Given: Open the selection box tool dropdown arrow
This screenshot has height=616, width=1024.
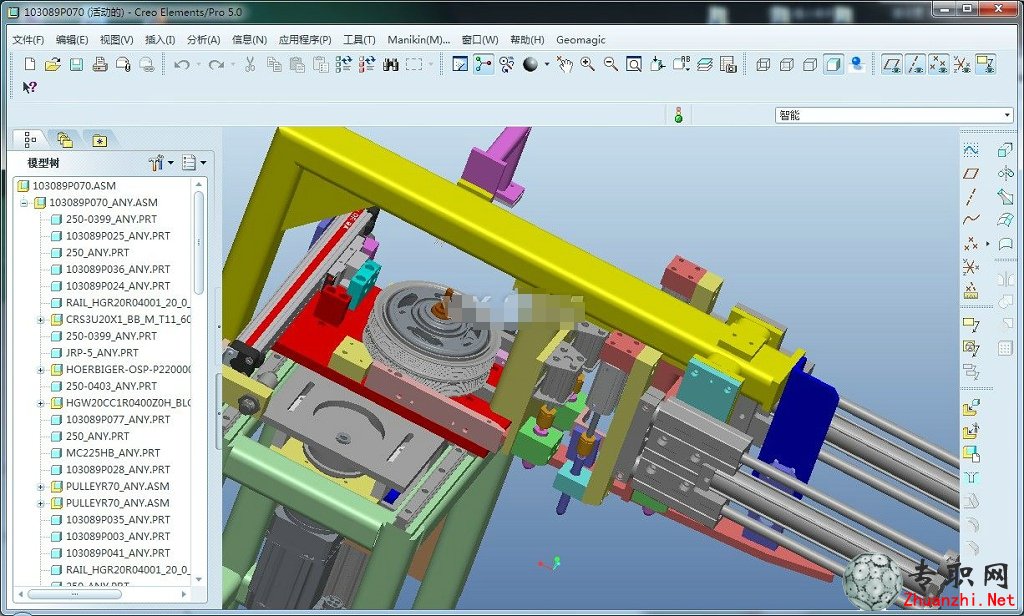Looking at the screenshot, I should point(430,64).
